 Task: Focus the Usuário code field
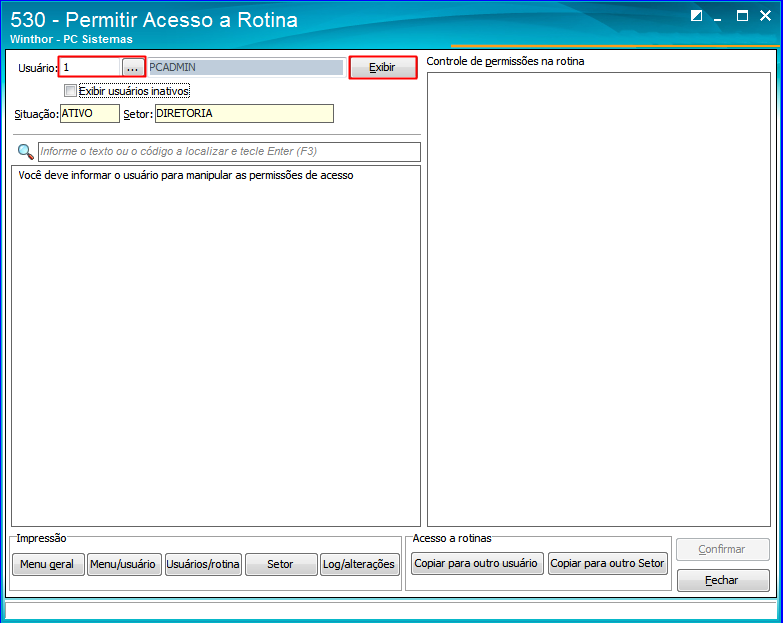[x=91, y=67]
